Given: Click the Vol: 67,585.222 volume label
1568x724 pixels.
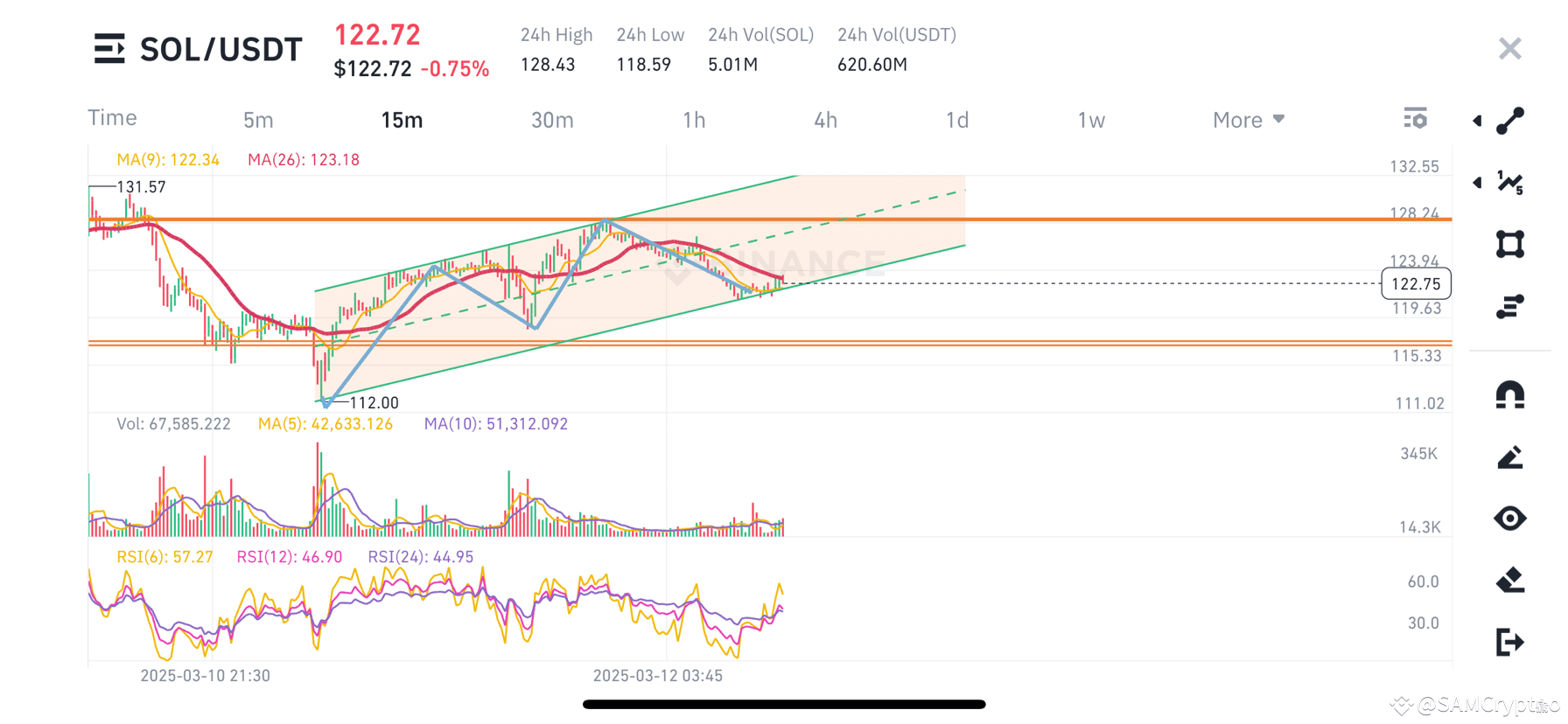Looking at the screenshot, I should click(x=174, y=424).
